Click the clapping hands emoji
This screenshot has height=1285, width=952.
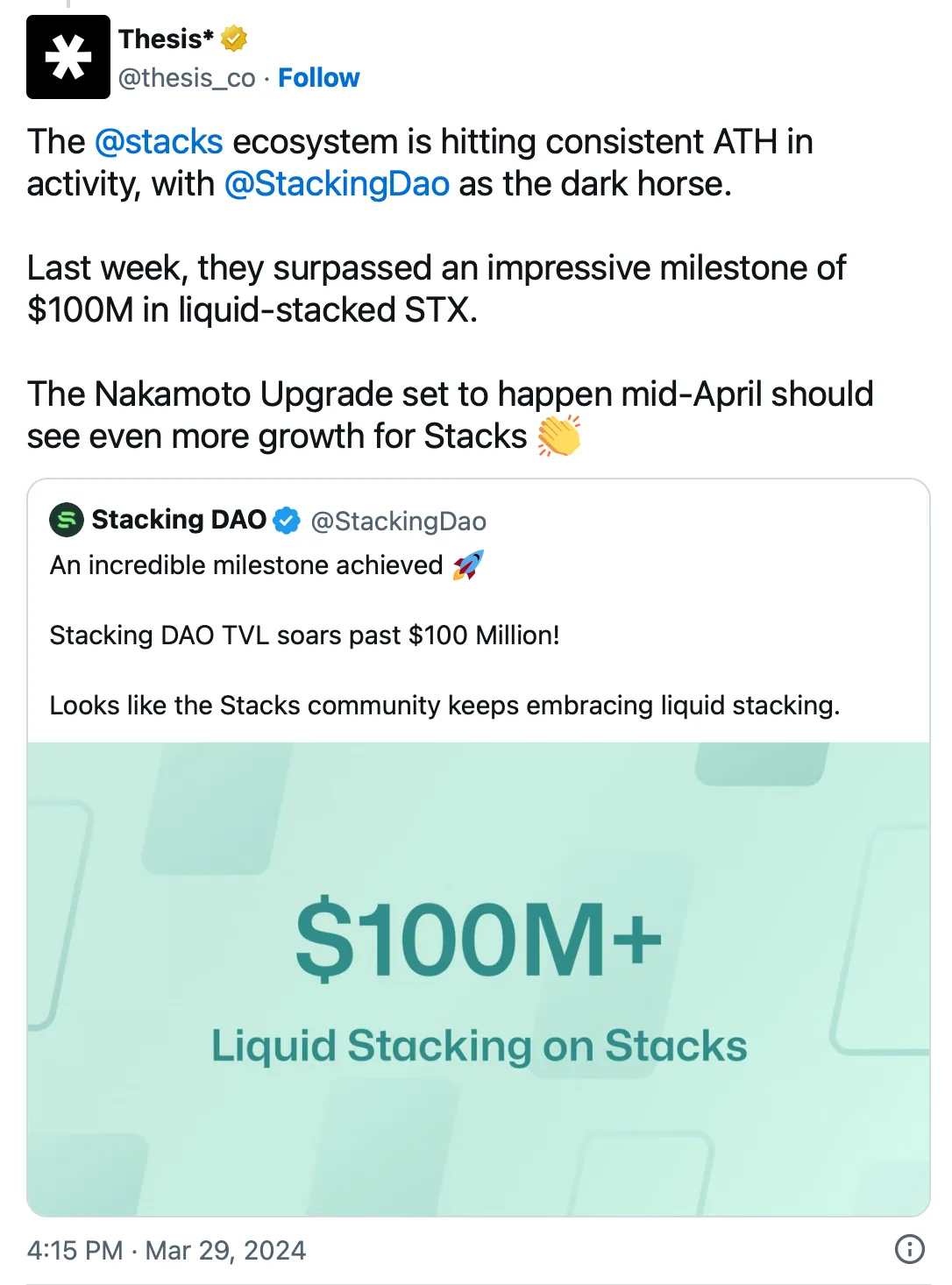(559, 436)
